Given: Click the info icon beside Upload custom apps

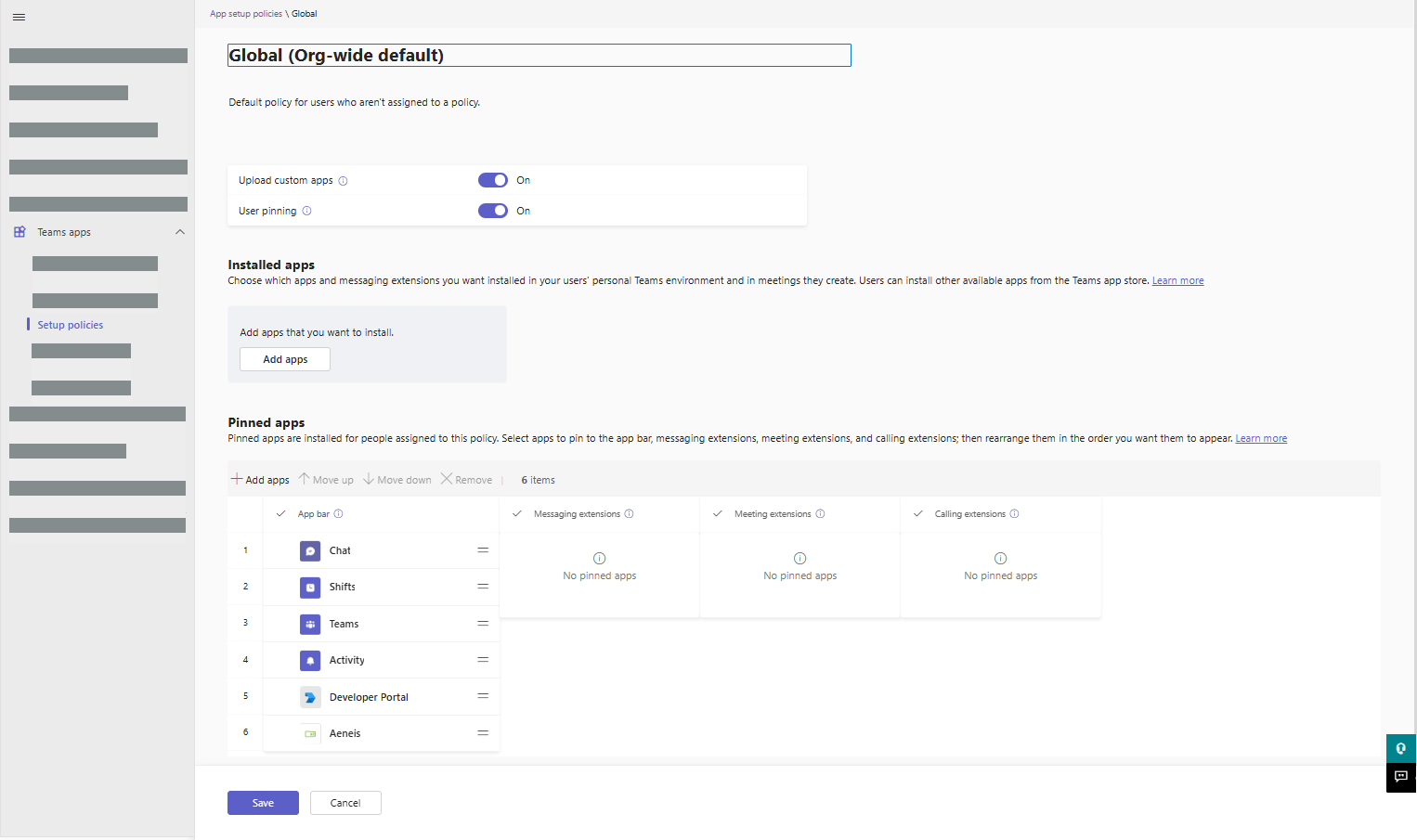Looking at the screenshot, I should (x=343, y=181).
